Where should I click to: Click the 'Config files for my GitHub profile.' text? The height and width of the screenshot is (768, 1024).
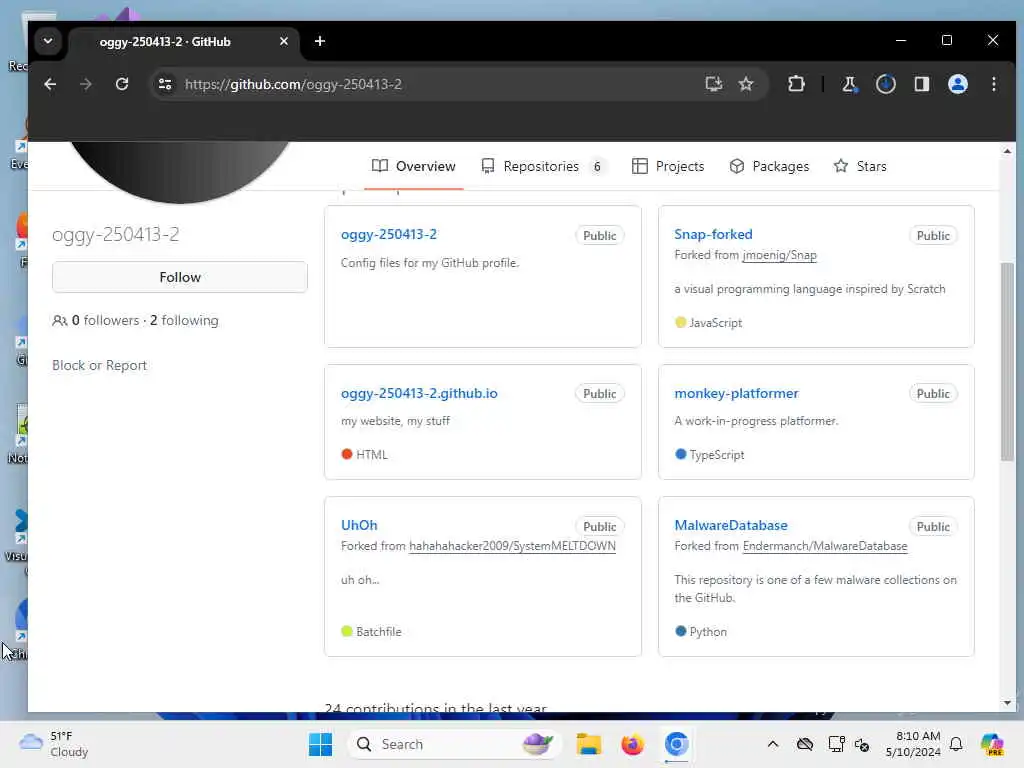(x=430, y=263)
